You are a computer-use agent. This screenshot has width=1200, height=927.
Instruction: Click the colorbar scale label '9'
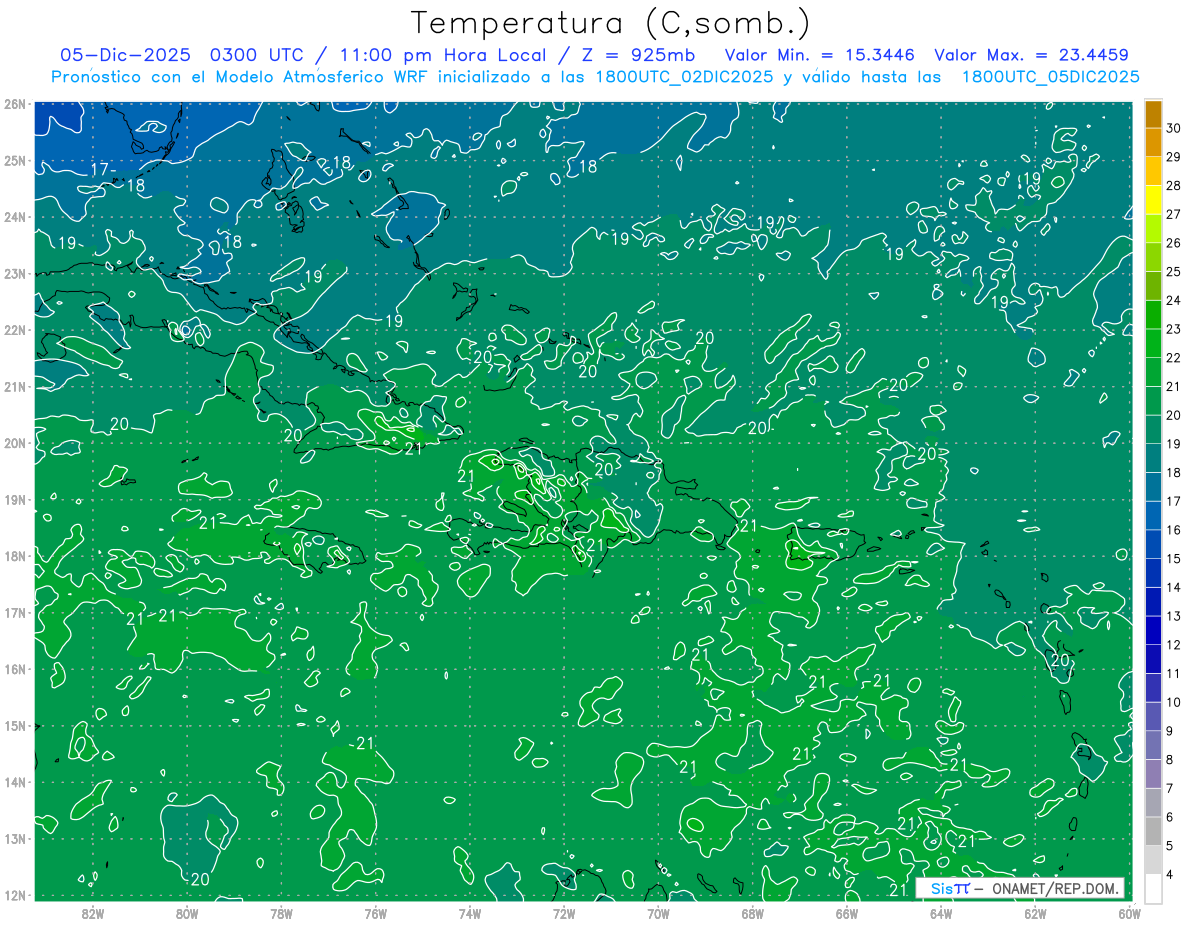point(1170,730)
